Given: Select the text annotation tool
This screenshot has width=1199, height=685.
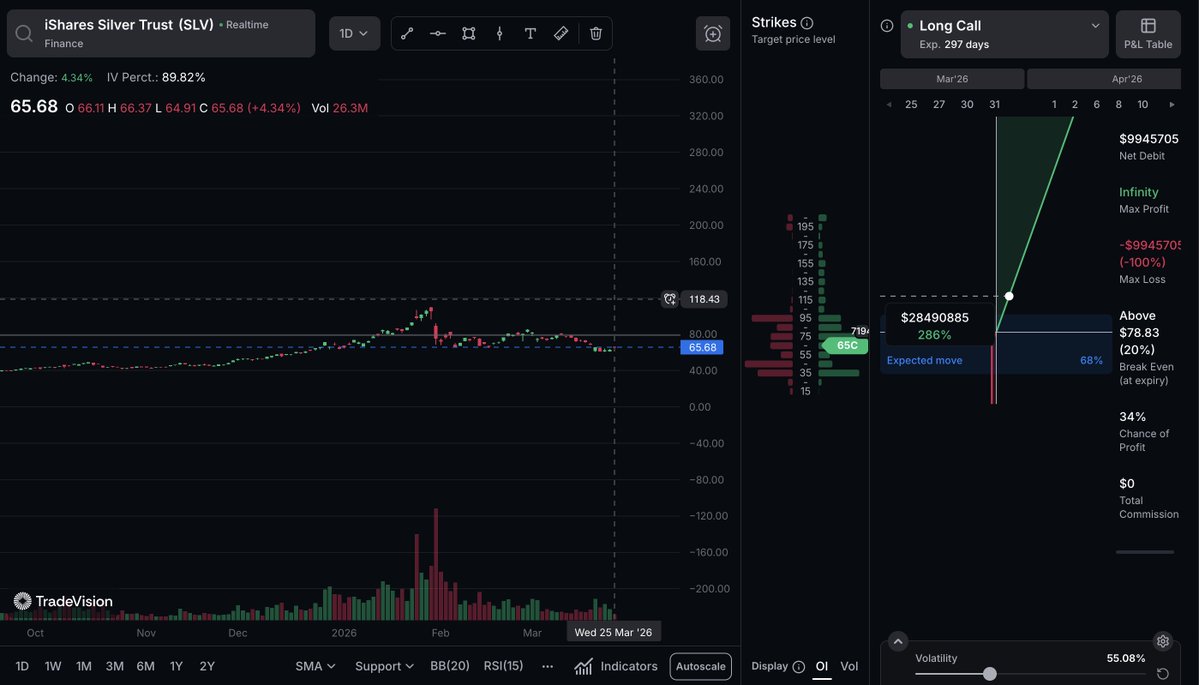Looking at the screenshot, I should [x=530, y=34].
